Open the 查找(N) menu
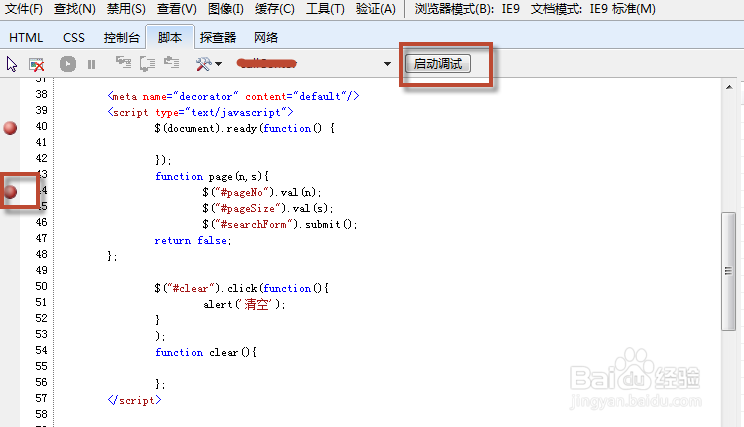The height and width of the screenshot is (427, 744). click(74, 9)
